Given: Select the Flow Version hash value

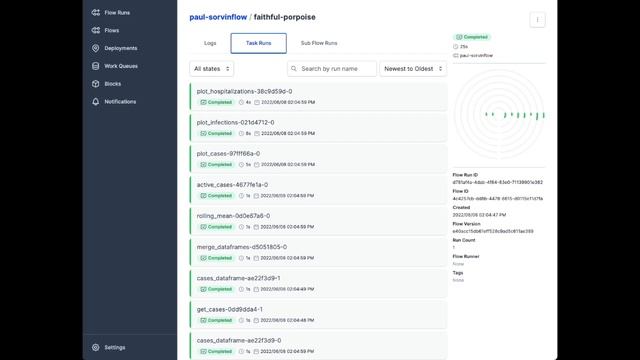Looking at the screenshot, I should (x=493, y=231).
